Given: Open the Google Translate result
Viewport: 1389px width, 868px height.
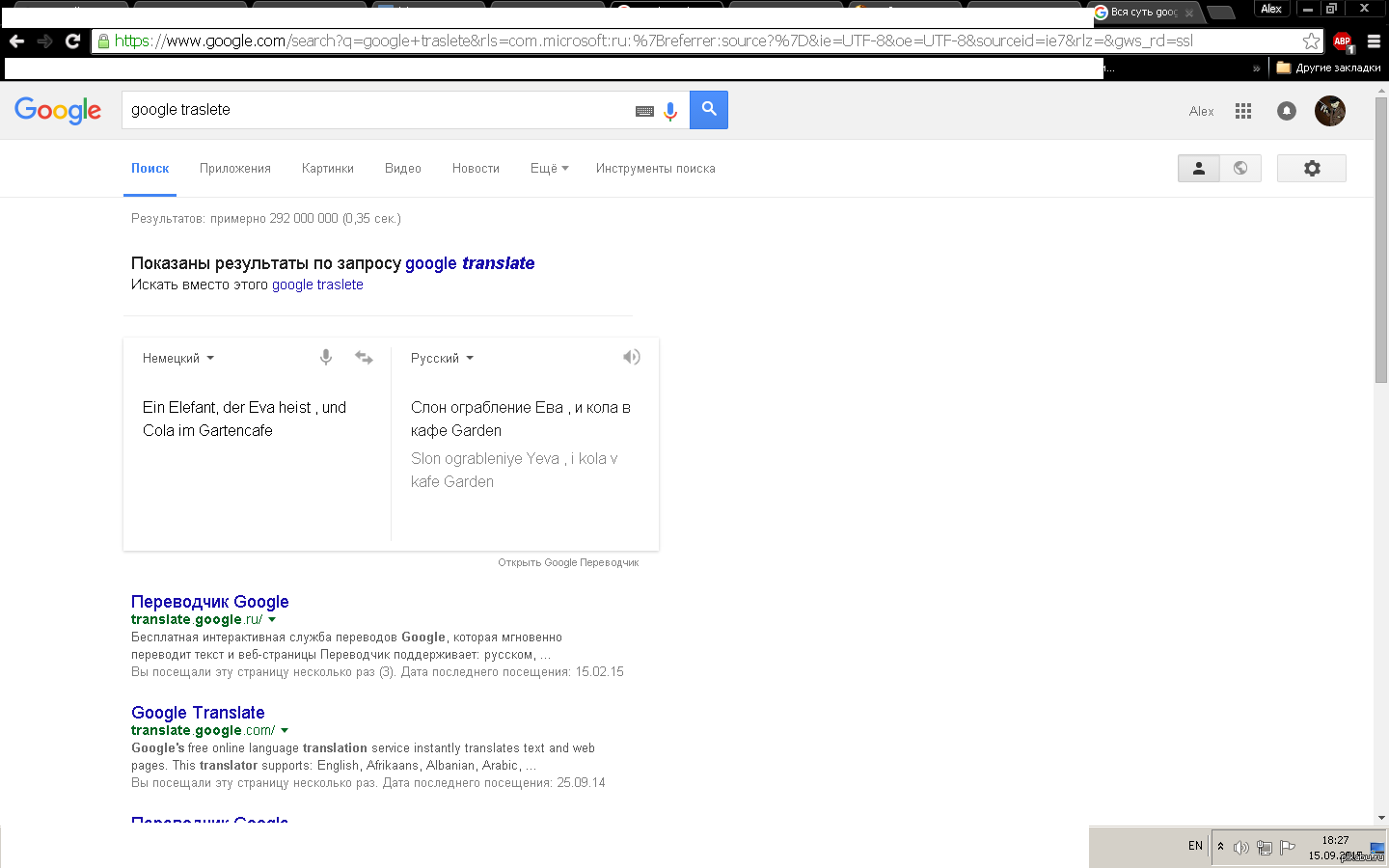Looking at the screenshot, I should tap(198, 712).
